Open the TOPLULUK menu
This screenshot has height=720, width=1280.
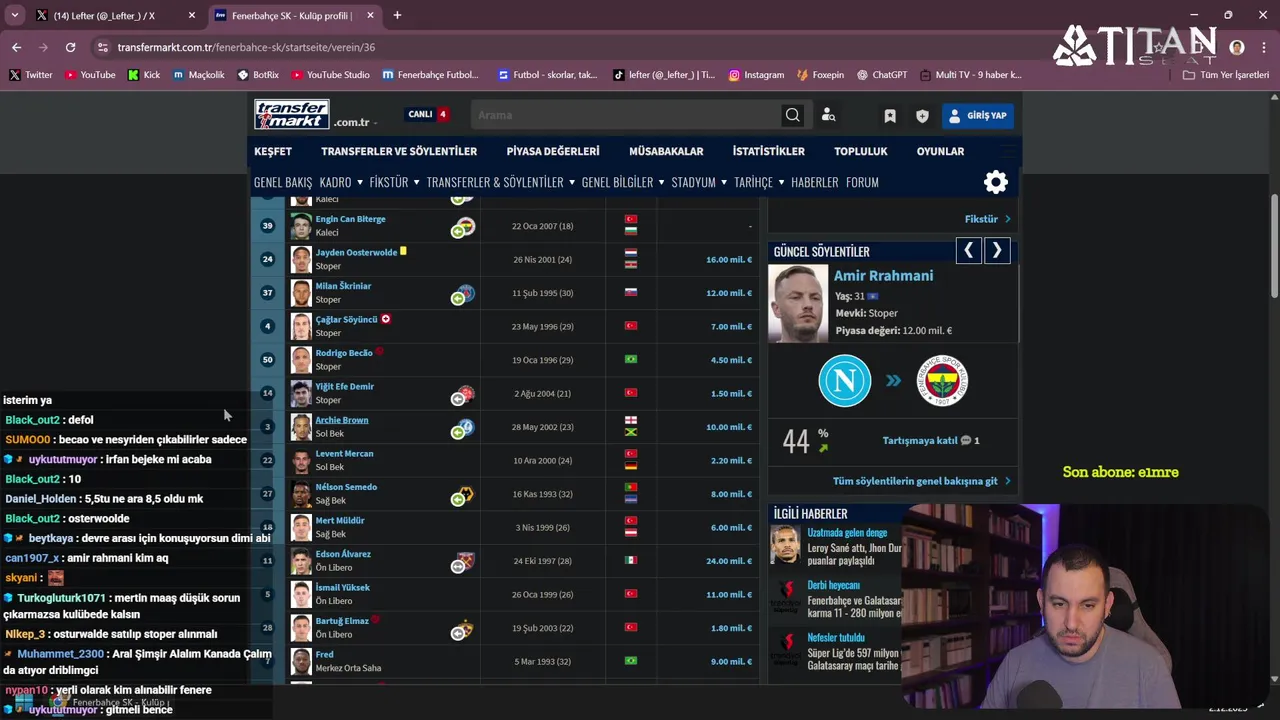tap(861, 151)
